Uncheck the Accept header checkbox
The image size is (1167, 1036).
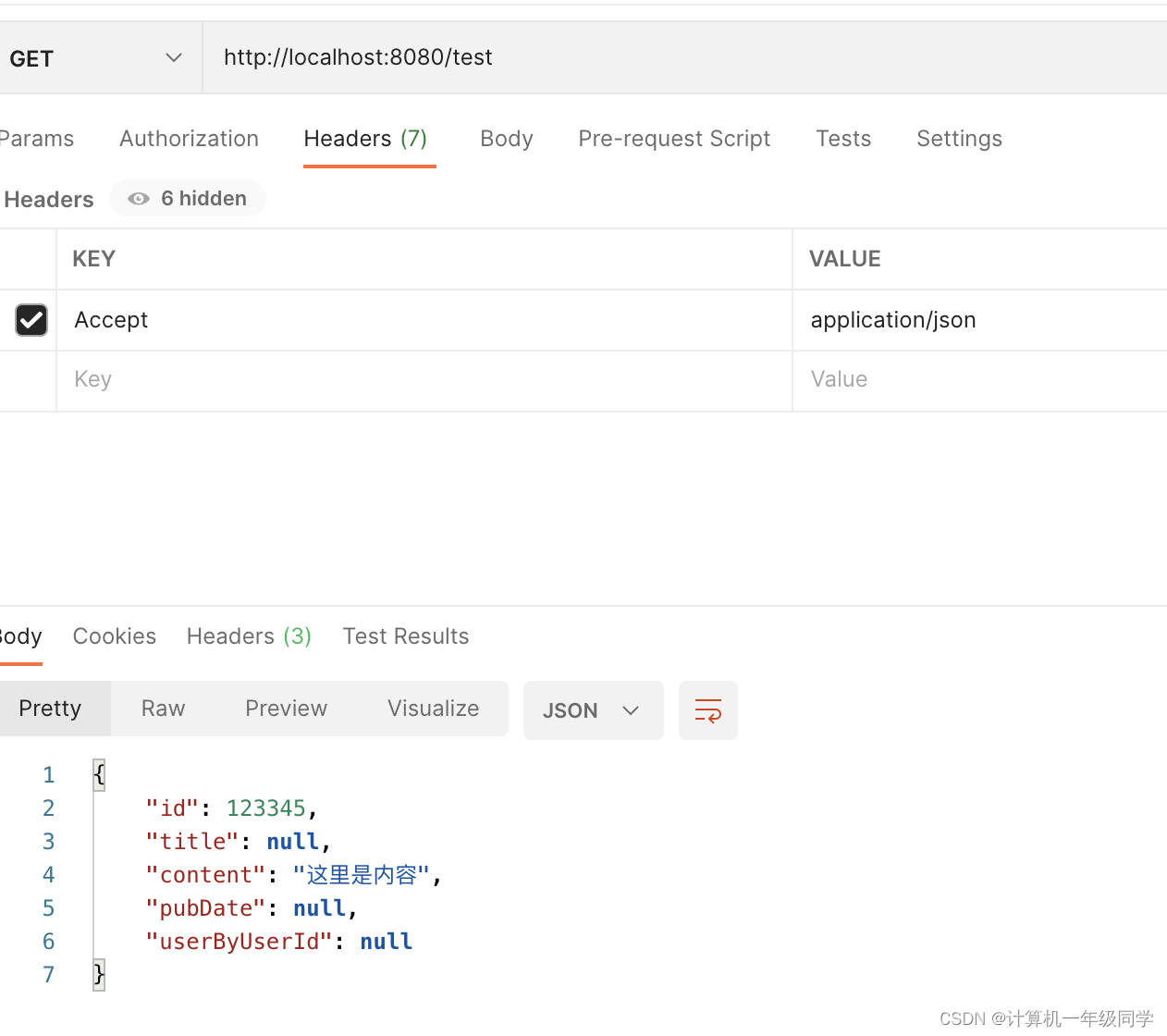pos(31,320)
